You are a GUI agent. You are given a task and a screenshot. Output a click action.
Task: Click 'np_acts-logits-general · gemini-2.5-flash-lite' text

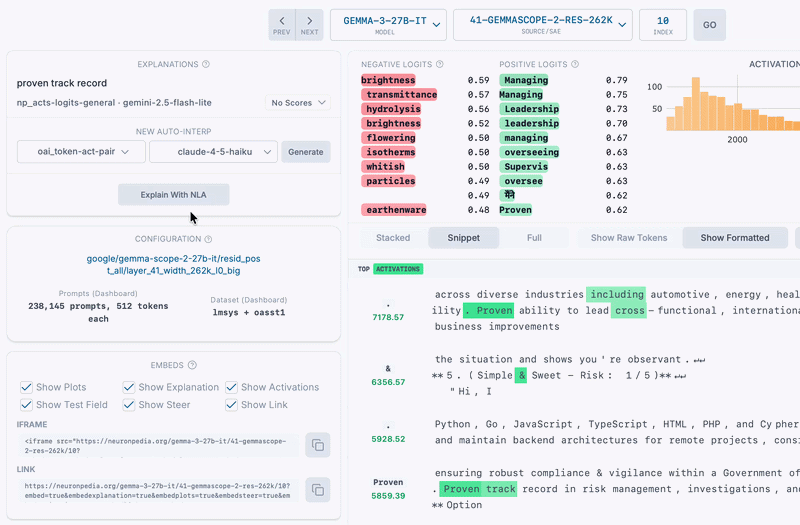(x=114, y=103)
